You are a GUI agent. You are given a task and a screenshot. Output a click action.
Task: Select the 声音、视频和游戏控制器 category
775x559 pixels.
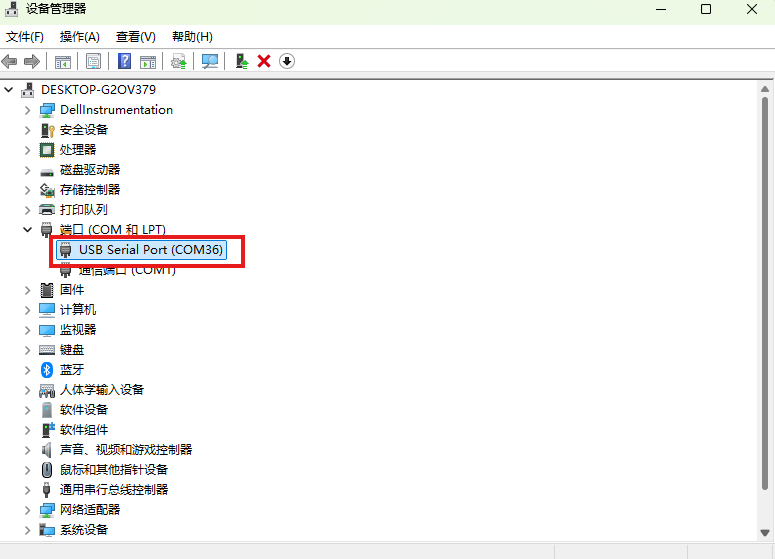[126, 449]
